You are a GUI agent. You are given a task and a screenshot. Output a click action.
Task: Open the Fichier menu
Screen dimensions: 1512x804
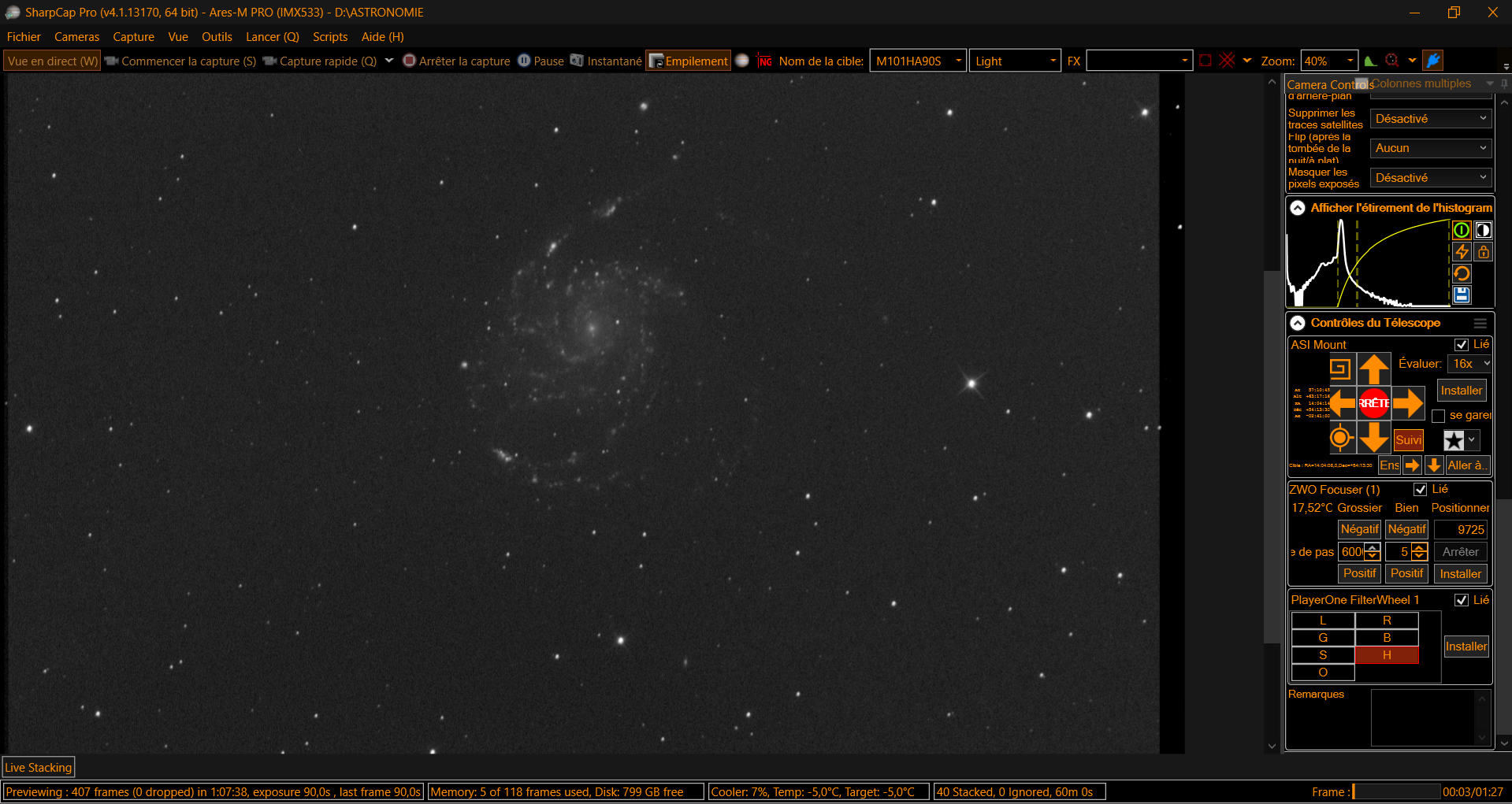tap(24, 37)
